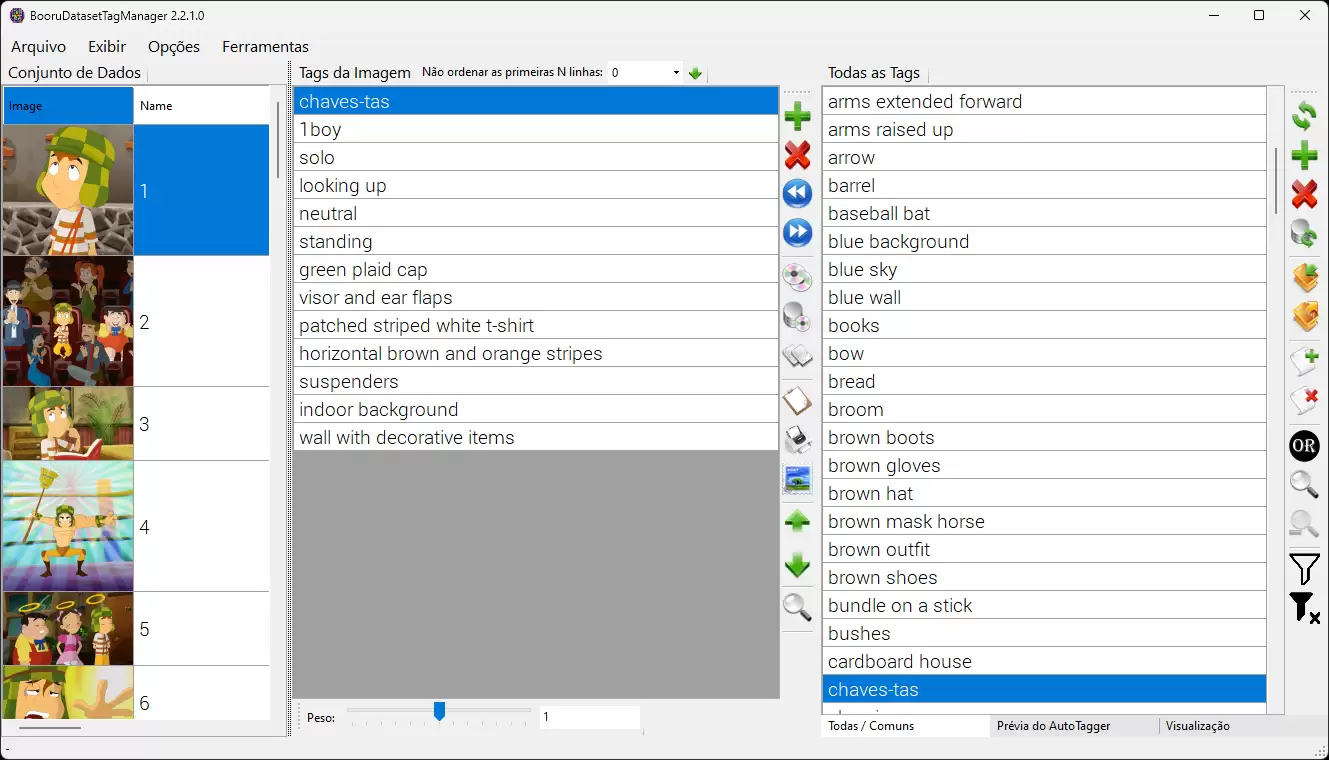Select the 'green plaid cap' image tag
Viewport: 1329px width, 760px height.
click(x=536, y=269)
